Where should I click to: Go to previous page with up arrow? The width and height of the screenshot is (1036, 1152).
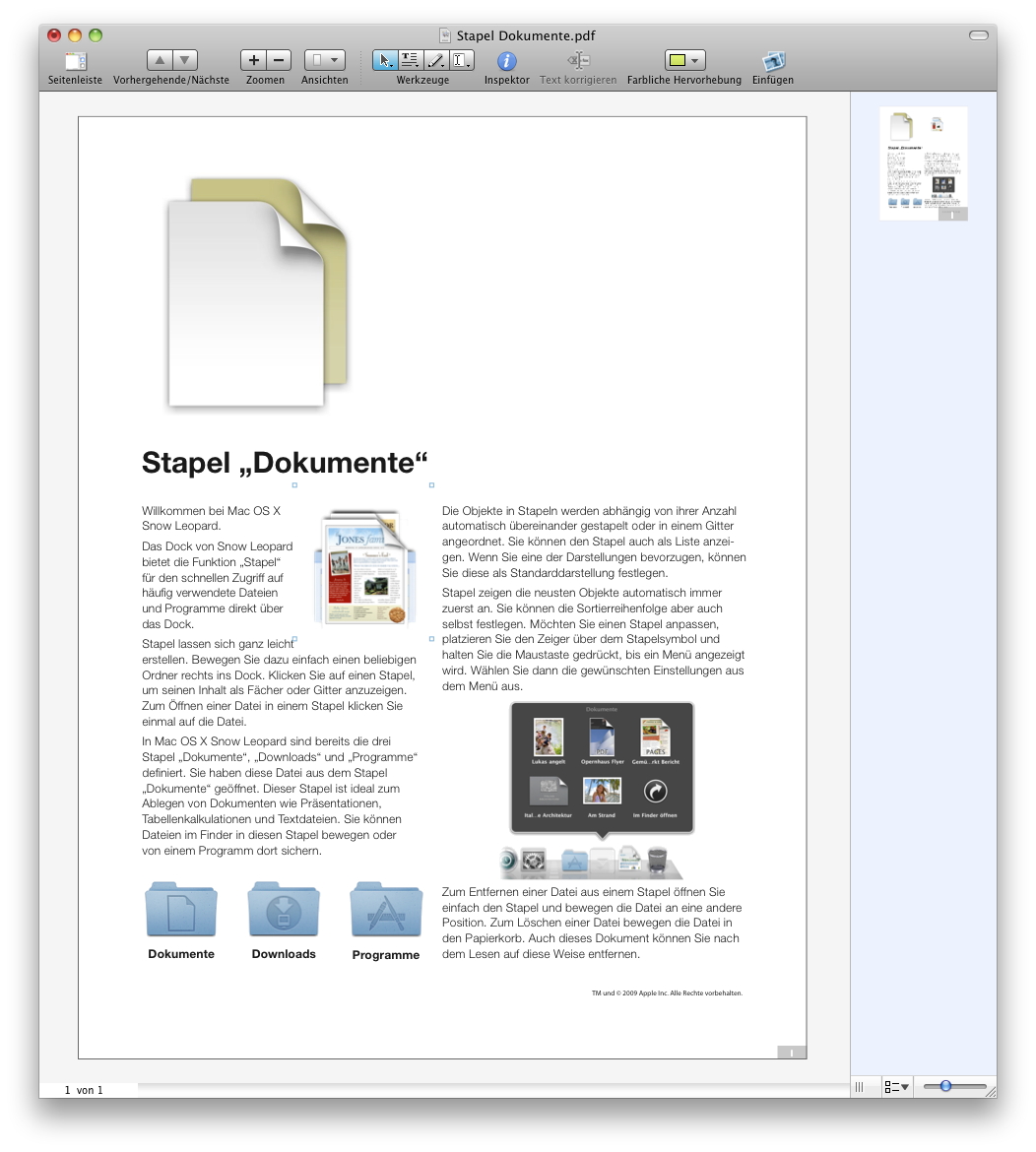161,60
